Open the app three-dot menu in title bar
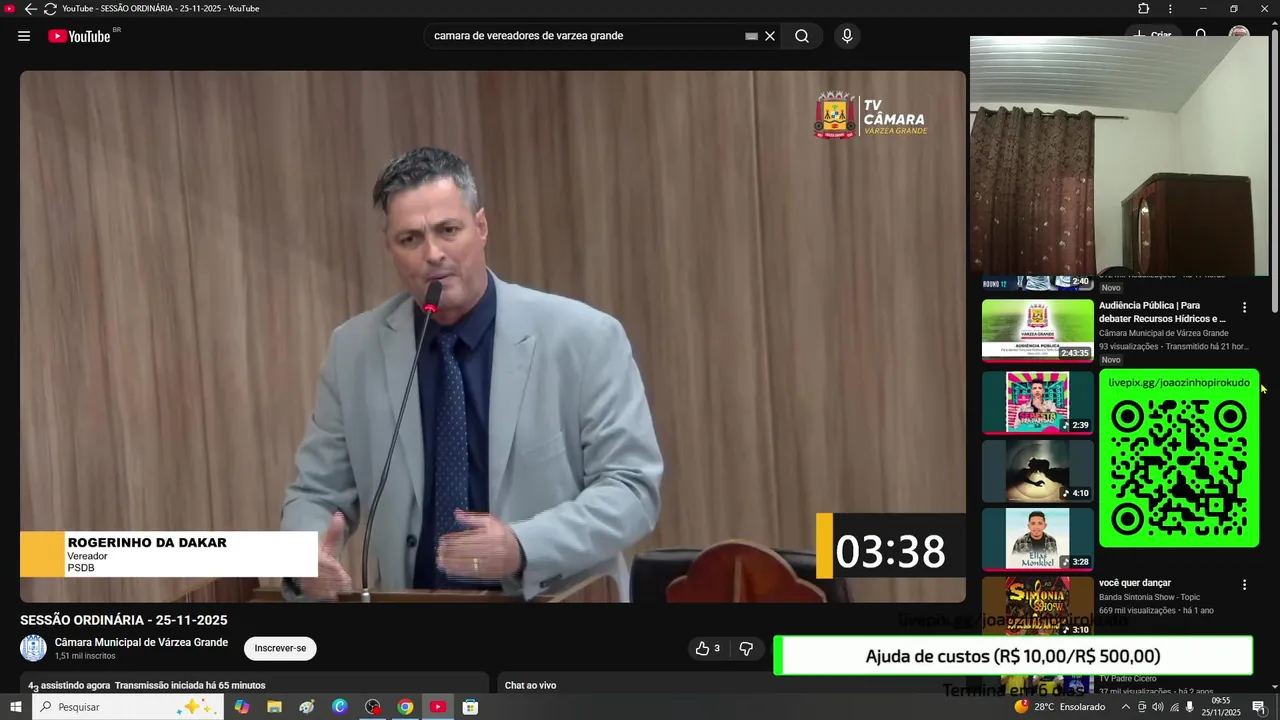 pyautogui.click(x=1170, y=9)
